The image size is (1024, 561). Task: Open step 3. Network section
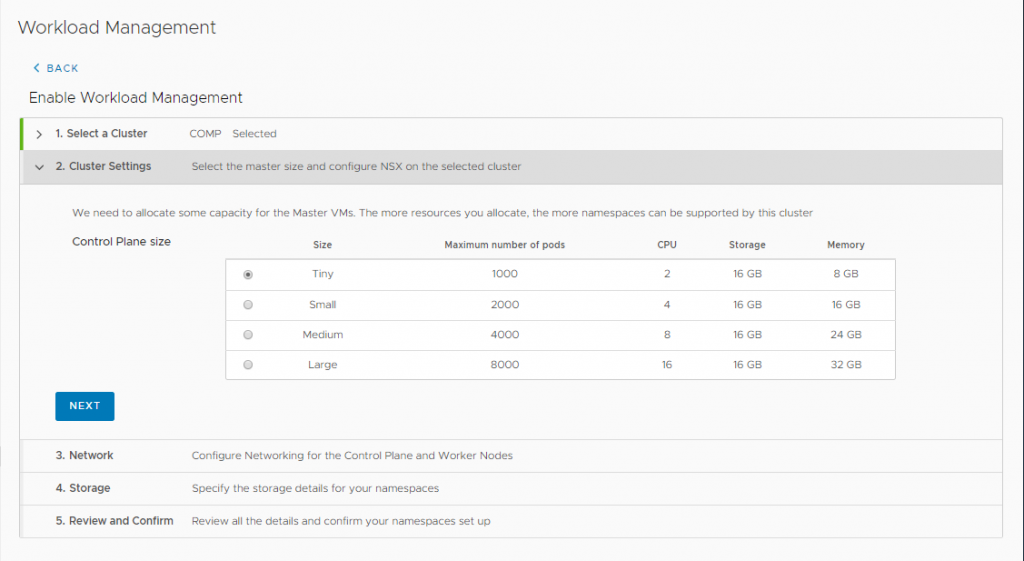point(84,456)
